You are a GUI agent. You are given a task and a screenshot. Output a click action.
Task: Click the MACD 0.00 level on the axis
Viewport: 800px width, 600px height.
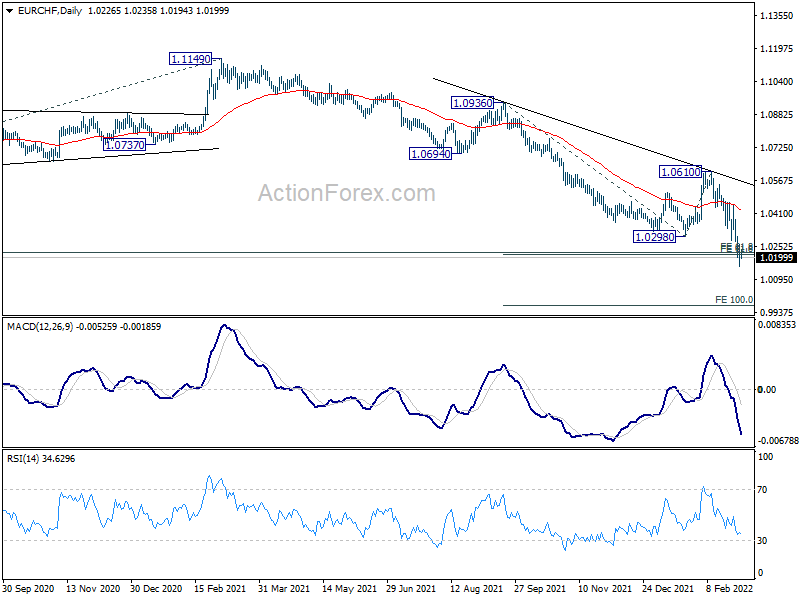[x=767, y=389]
